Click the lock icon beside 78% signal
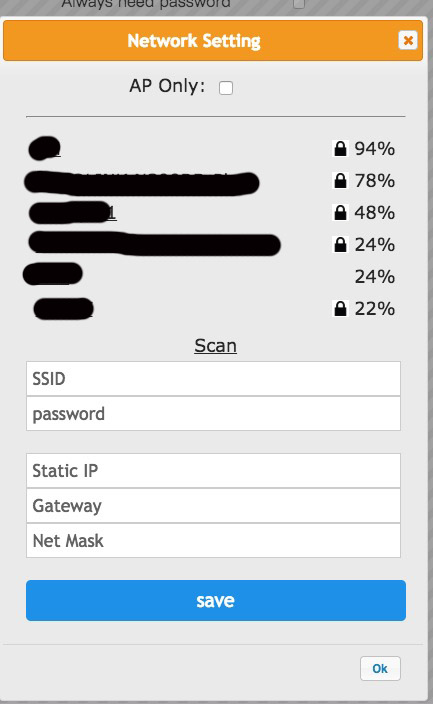This screenshot has height=704, width=433. [x=340, y=180]
